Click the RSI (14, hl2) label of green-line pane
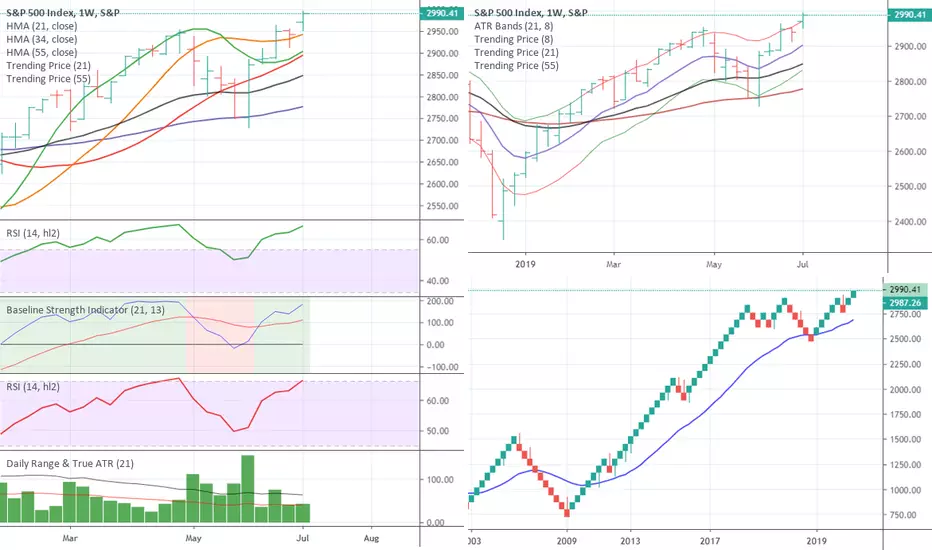This screenshot has height=550, width=932. click(33, 233)
